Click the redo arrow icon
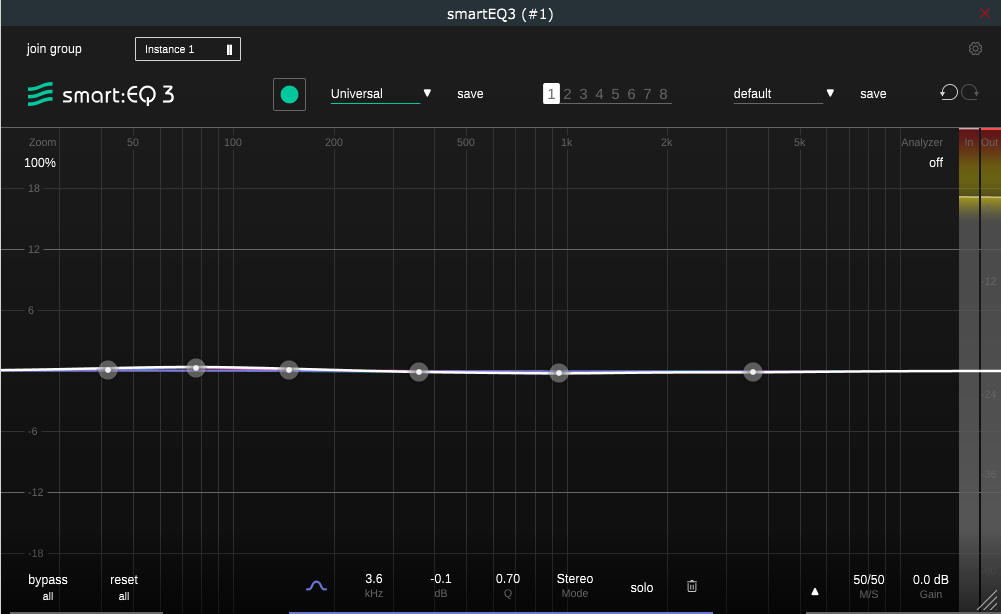Viewport: 1001px width, 614px height. pos(970,93)
